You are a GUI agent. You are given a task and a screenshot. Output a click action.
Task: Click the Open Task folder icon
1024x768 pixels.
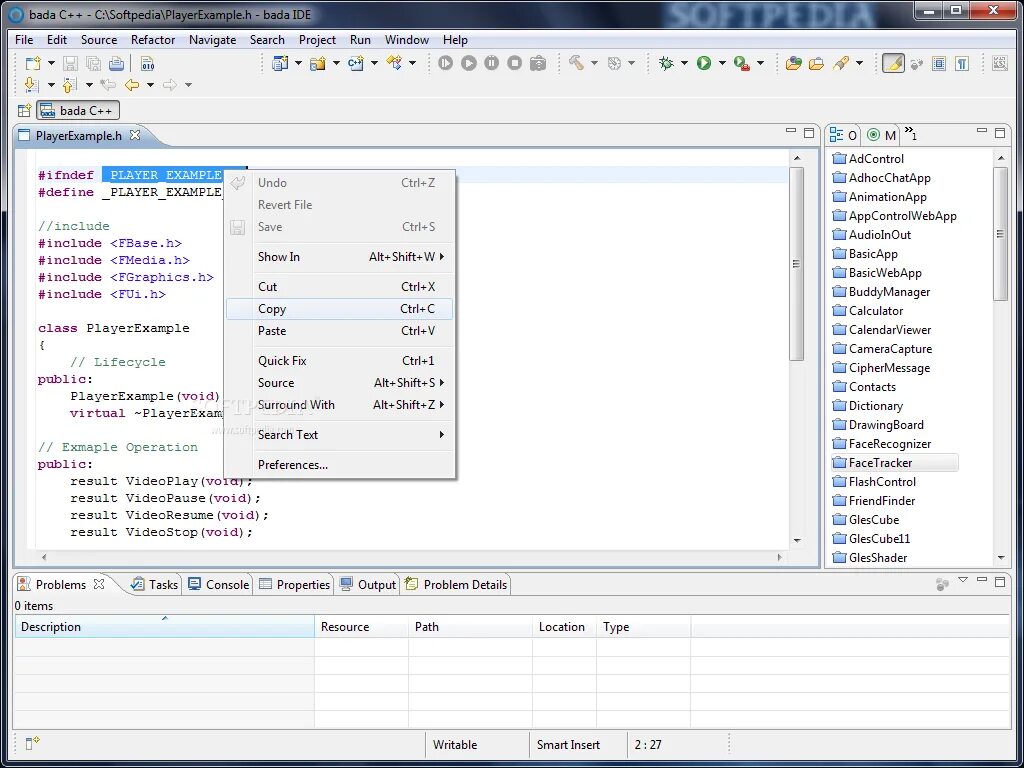(x=816, y=63)
